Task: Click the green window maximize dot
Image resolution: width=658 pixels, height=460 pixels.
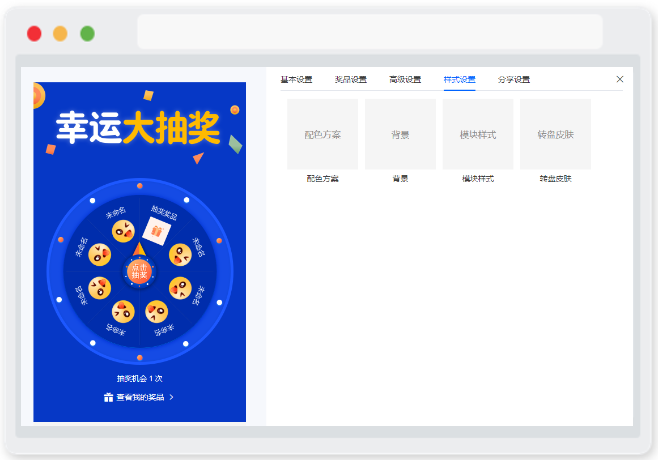Action: (87, 34)
